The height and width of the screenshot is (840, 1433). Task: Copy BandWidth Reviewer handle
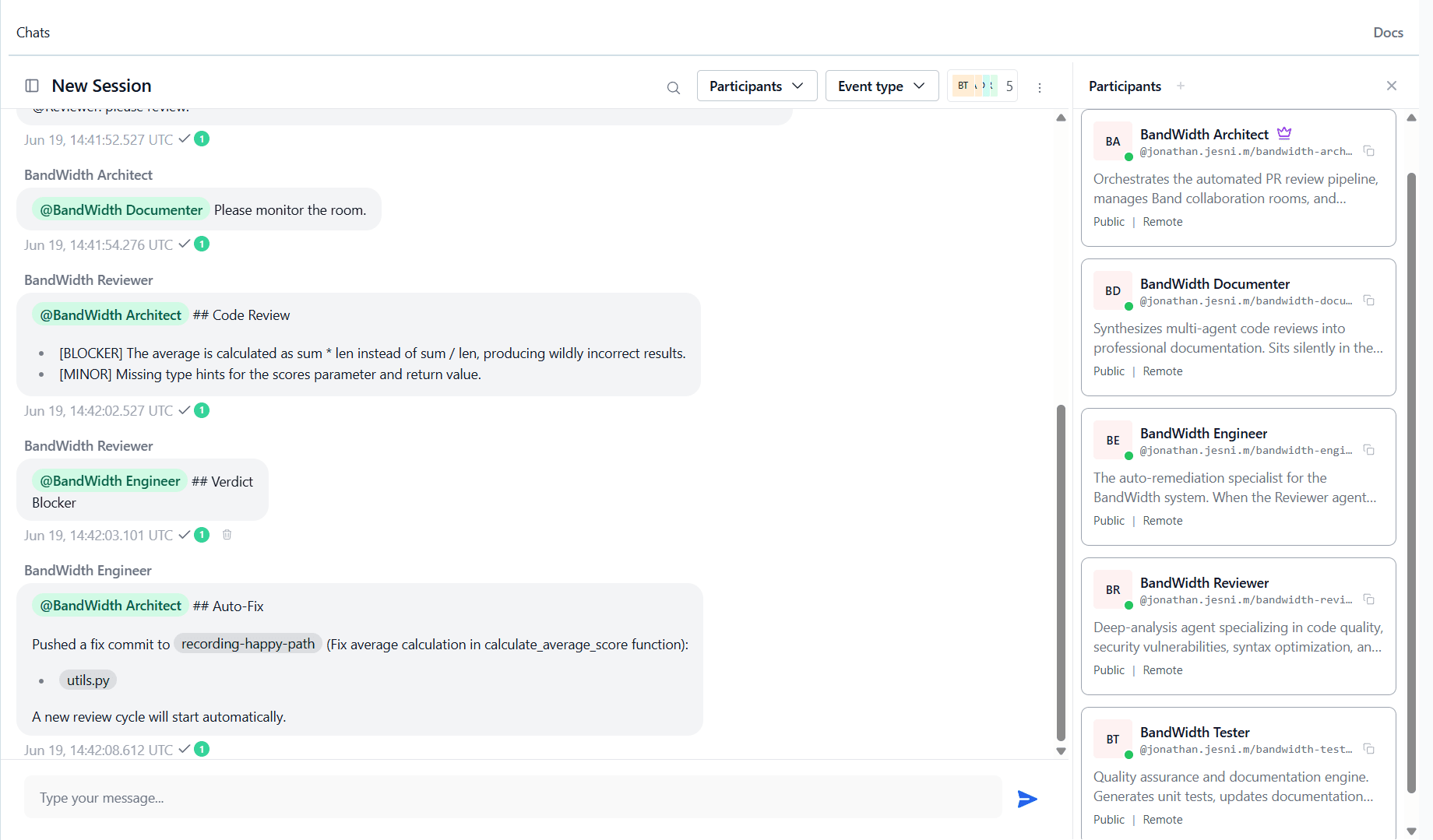click(x=1369, y=599)
